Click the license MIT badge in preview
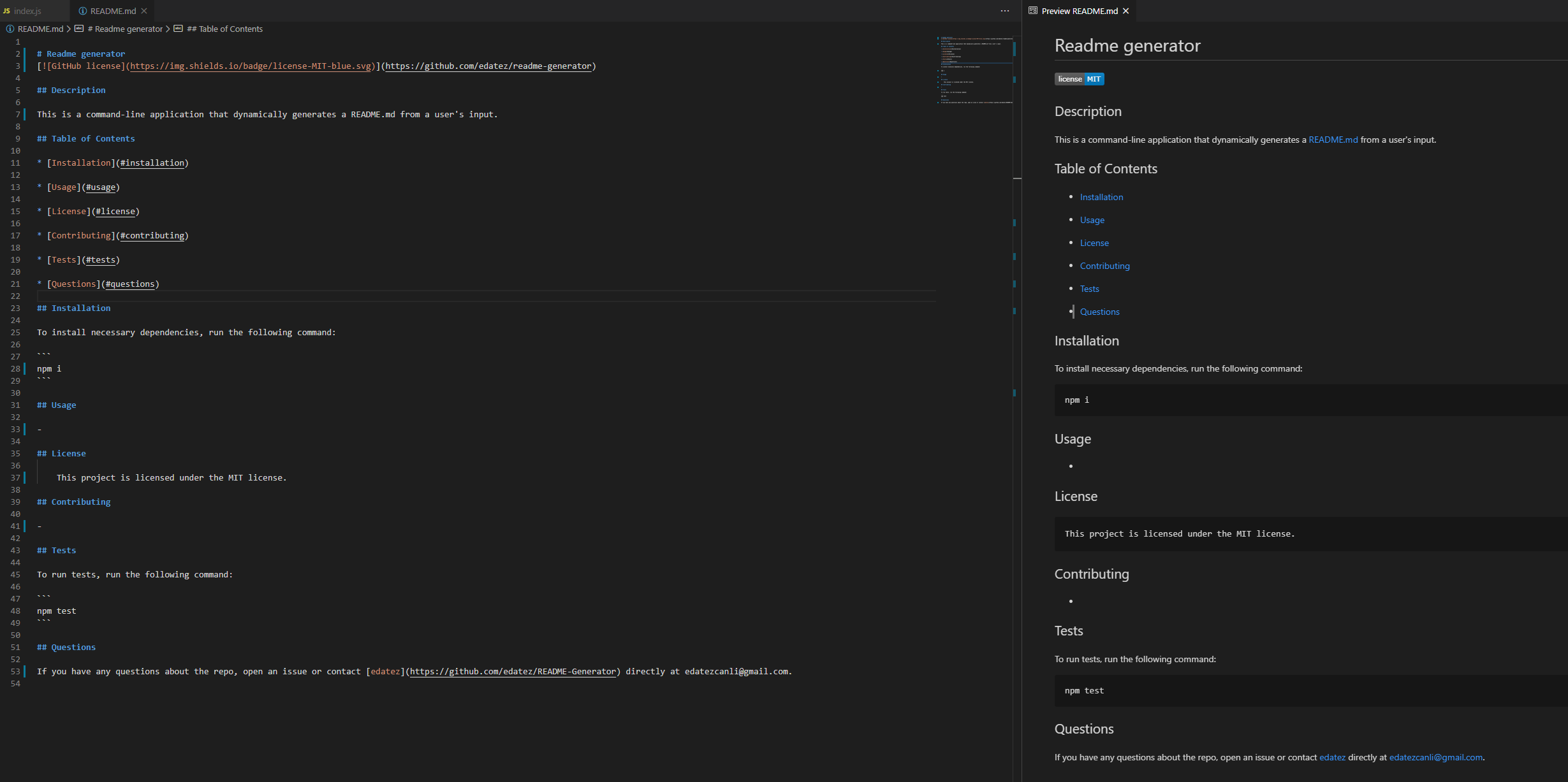This screenshot has width=1568, height=782. point(1079,79)
